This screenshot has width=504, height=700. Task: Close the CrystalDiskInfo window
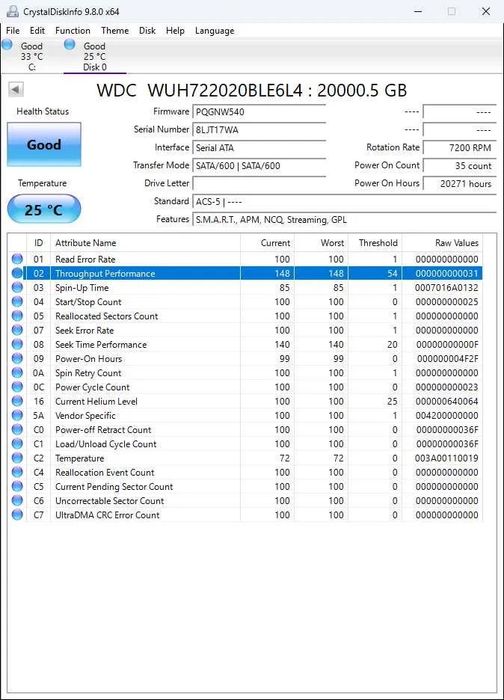pos(486,11)
